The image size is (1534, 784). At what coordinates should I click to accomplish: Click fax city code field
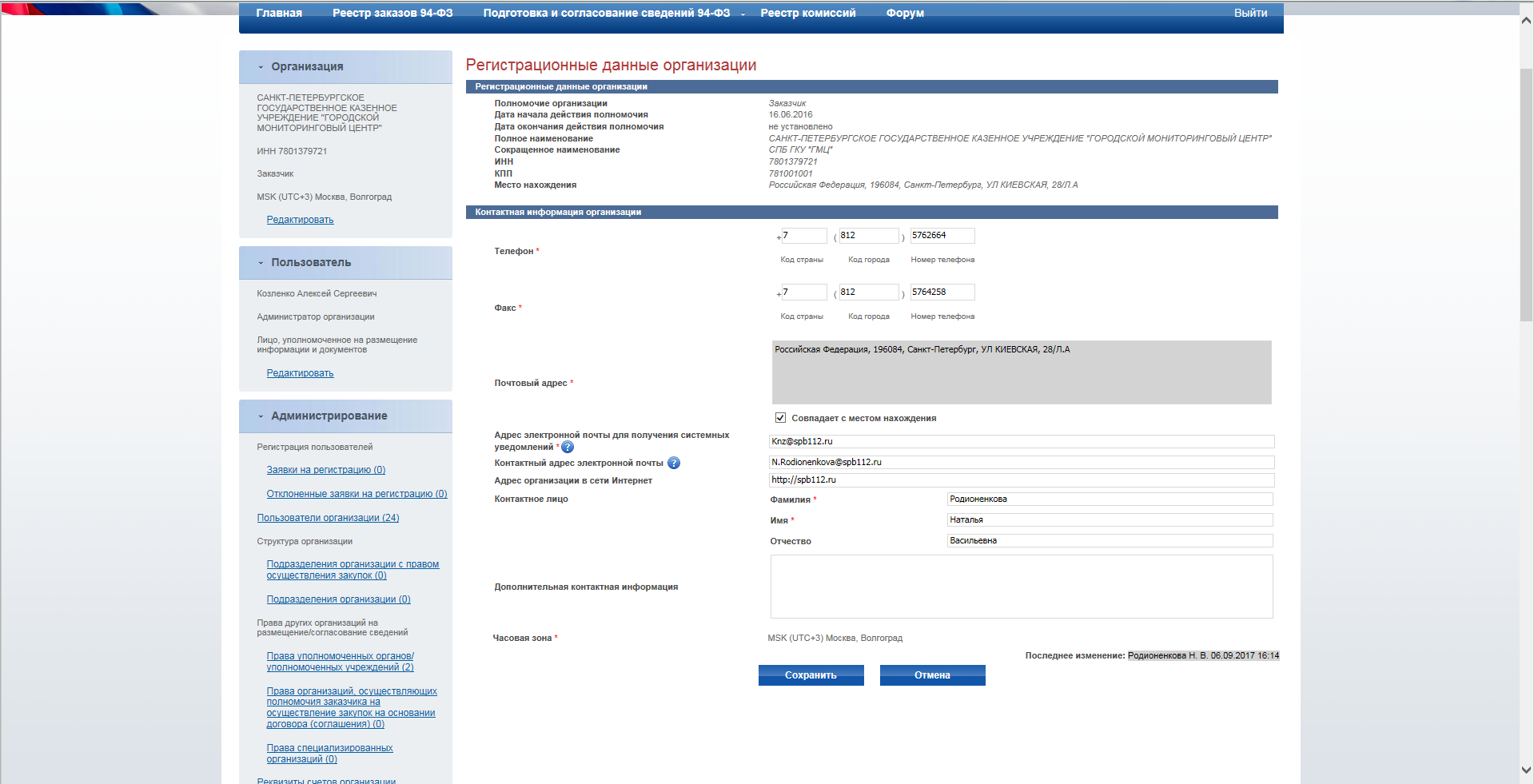(869, 293)
